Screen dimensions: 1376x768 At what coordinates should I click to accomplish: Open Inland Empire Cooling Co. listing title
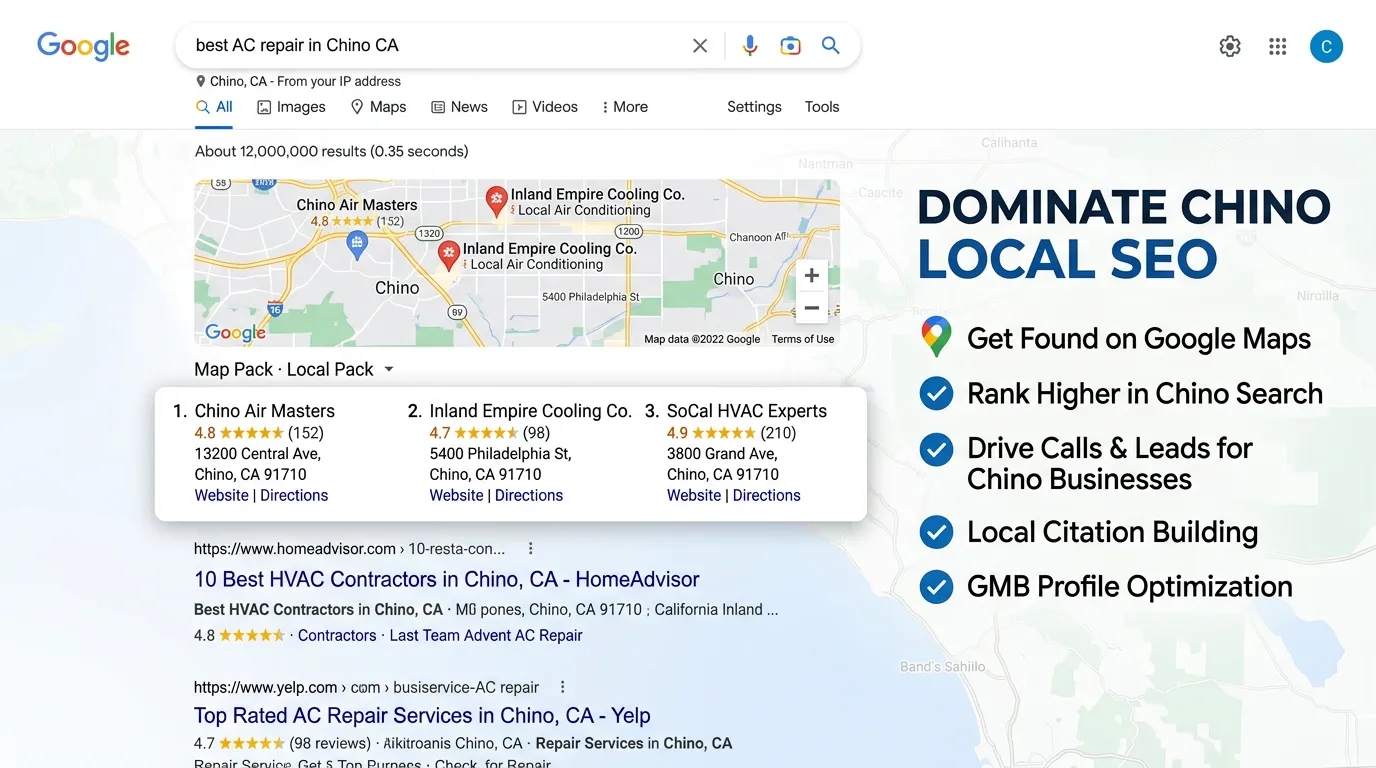pyautogui.click(x=531, y=411)
